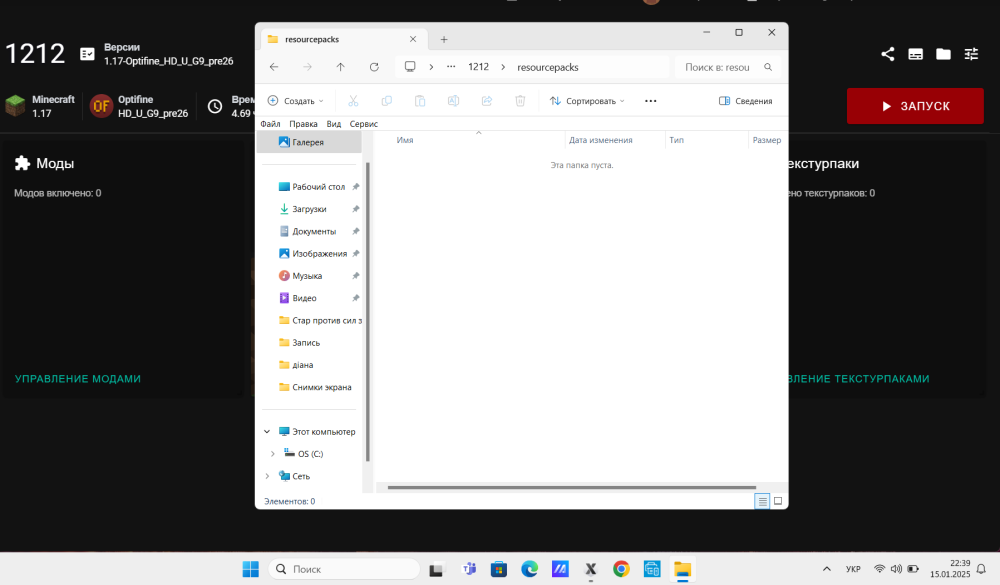Open the Service (Сервис) menu
The image size is (1000, 585).
coord(364,124)
